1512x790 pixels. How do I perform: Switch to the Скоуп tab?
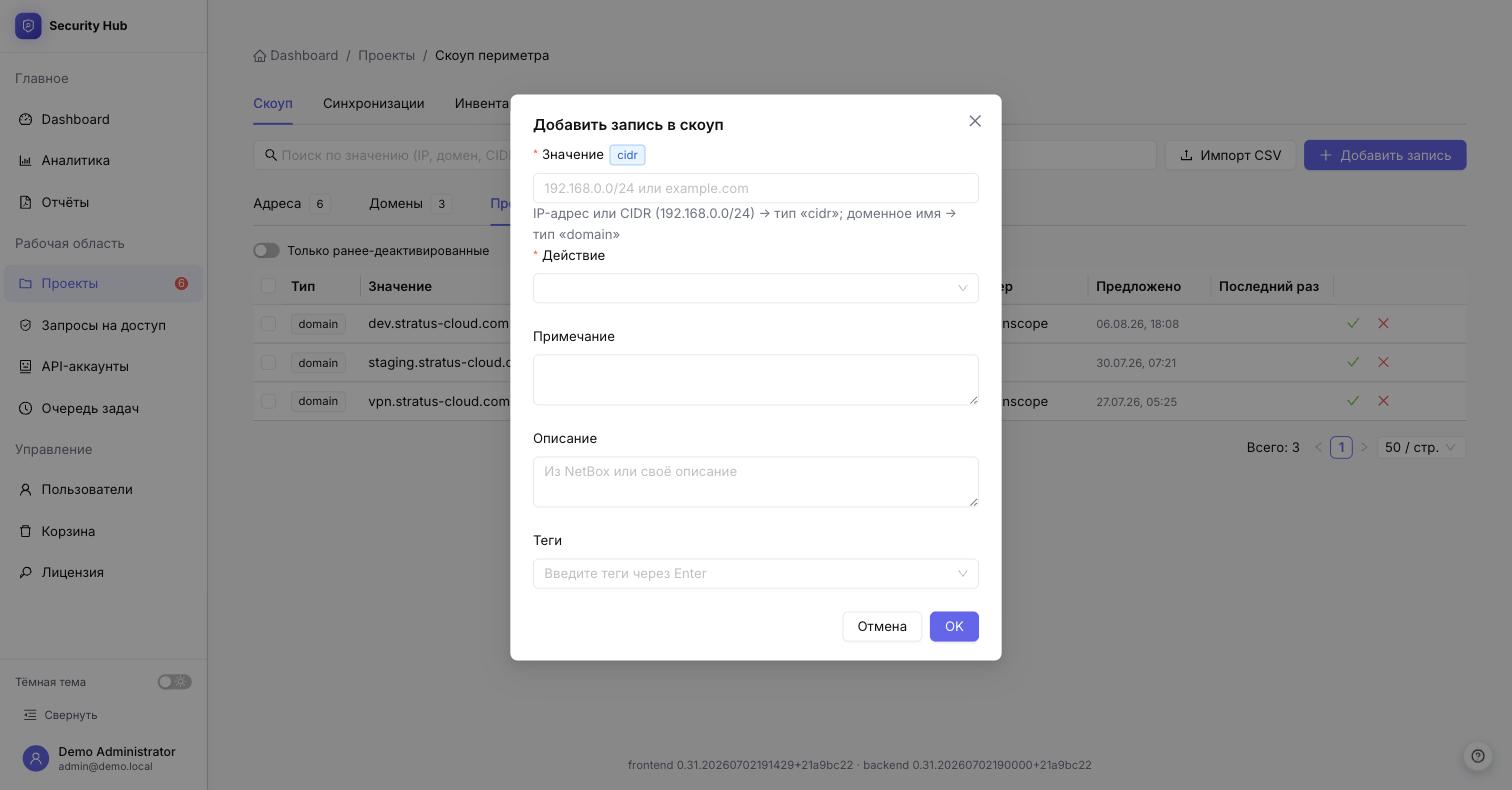click(x=273, y=103)
